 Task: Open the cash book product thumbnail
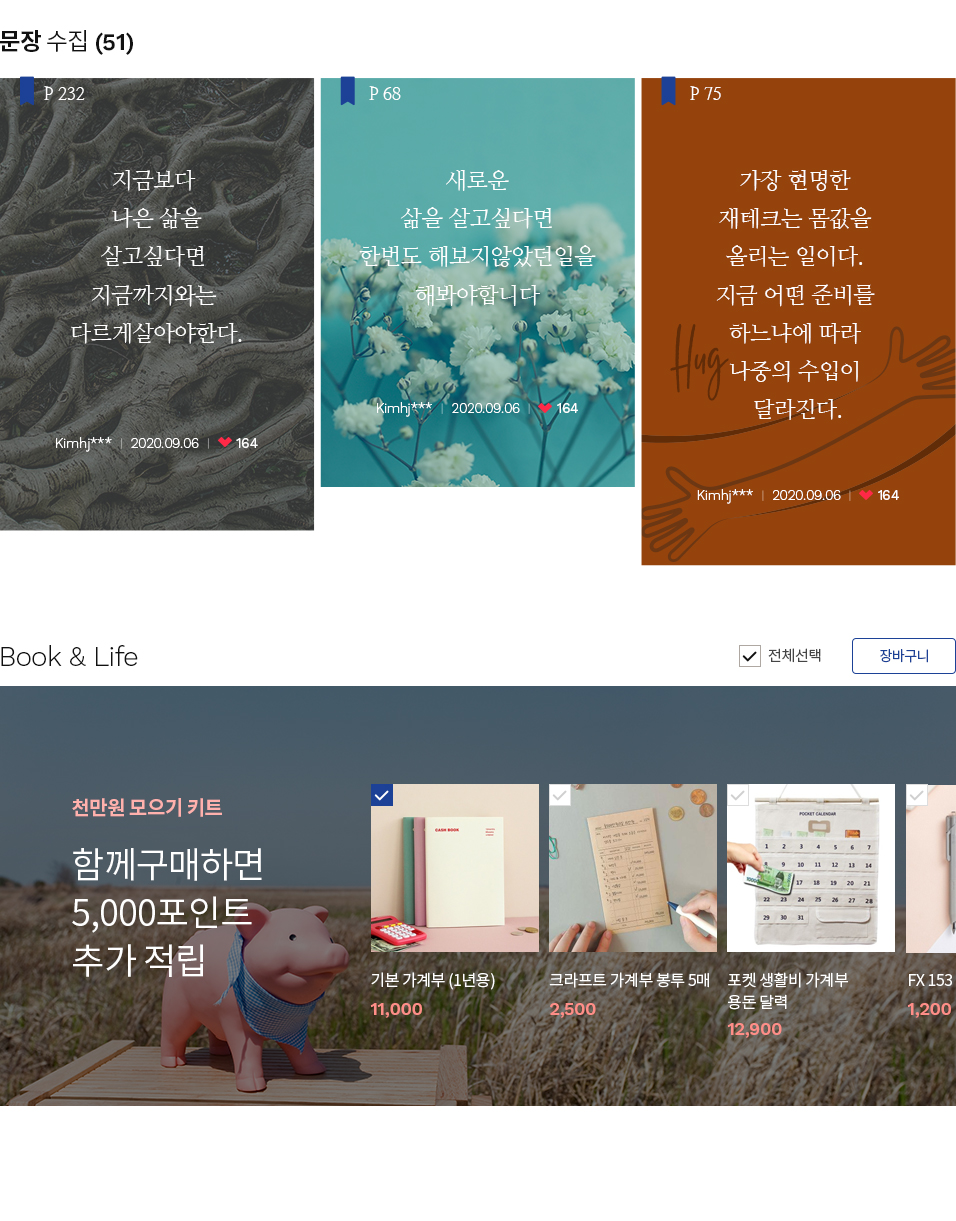455,868
